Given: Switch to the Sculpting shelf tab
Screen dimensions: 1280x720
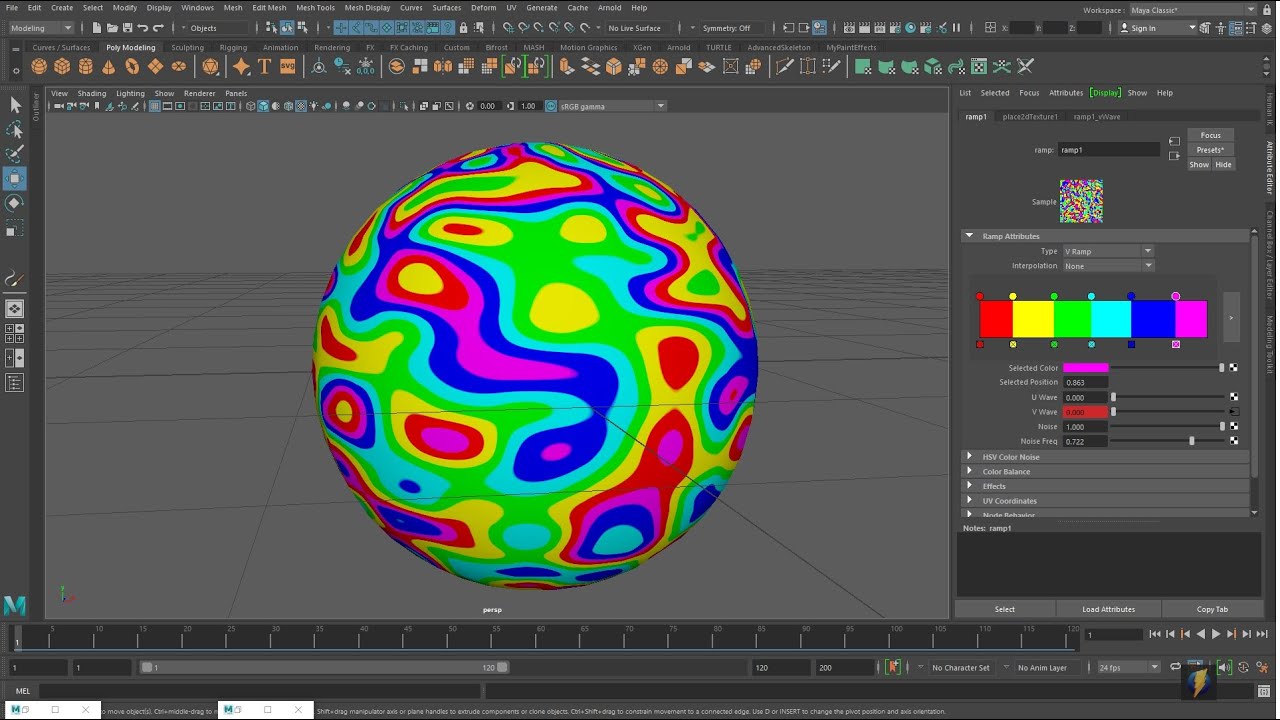Looking at the screenshot, I should click(187, 47).
